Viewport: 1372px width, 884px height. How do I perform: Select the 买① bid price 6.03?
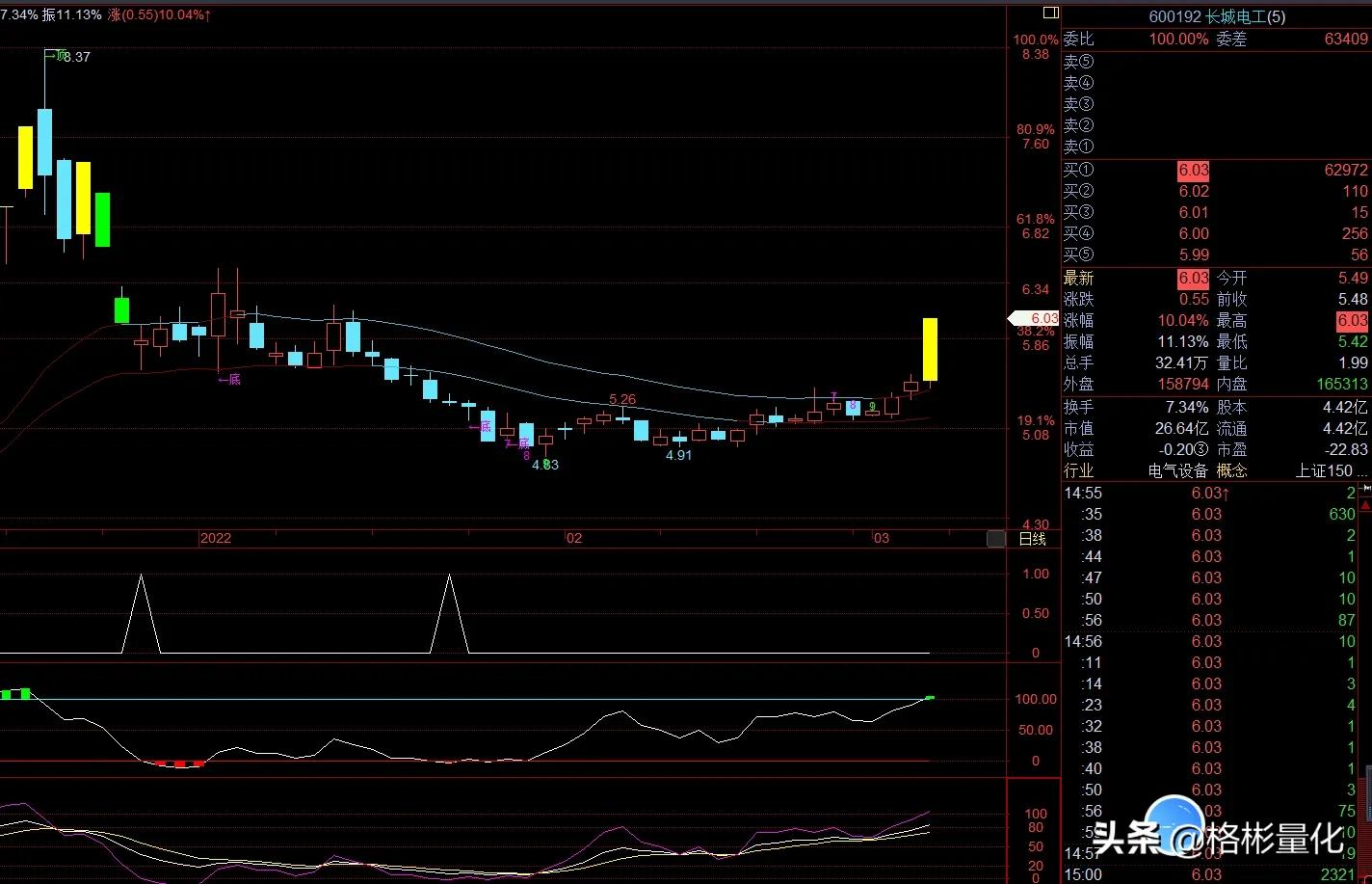coord(1193,170)
